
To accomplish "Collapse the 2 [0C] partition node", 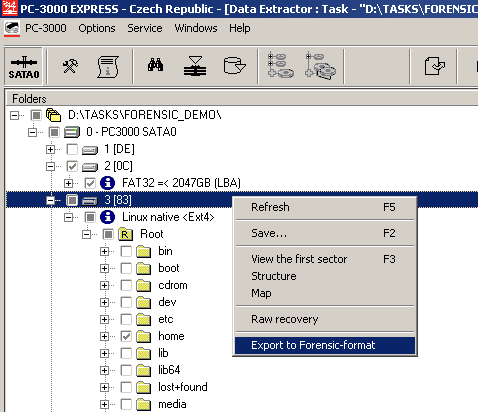I will click(50, 167).
